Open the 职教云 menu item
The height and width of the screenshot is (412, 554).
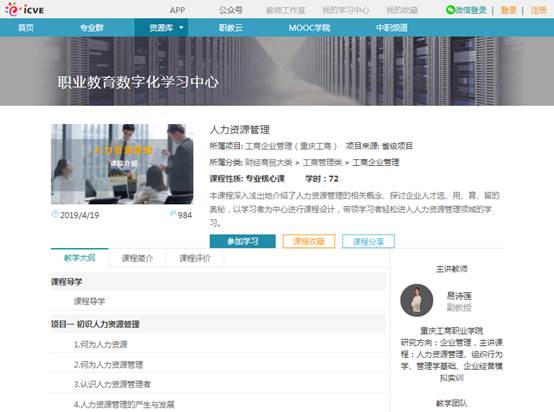(231, 28)
